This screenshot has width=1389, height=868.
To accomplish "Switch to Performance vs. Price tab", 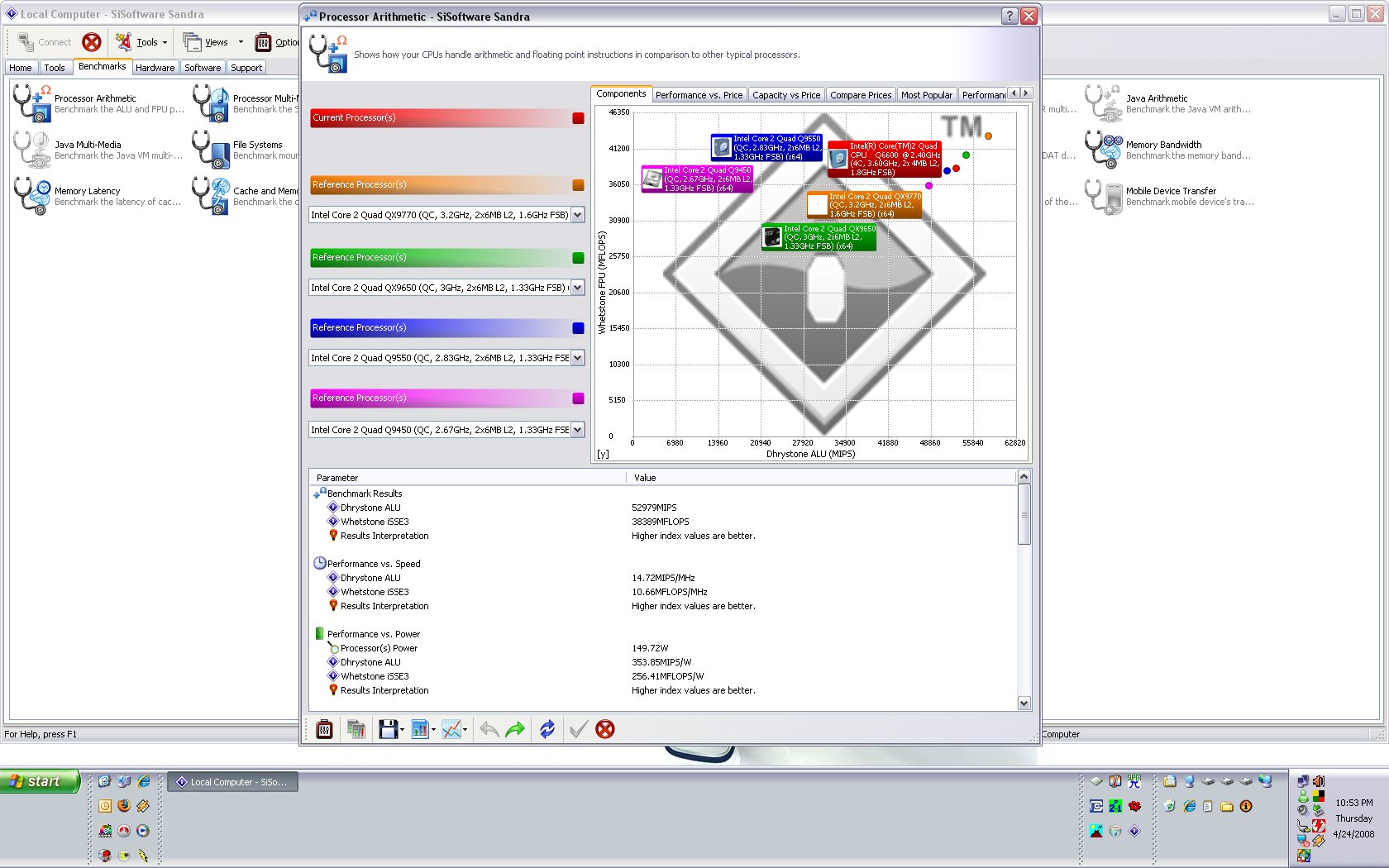I will 699,95.
